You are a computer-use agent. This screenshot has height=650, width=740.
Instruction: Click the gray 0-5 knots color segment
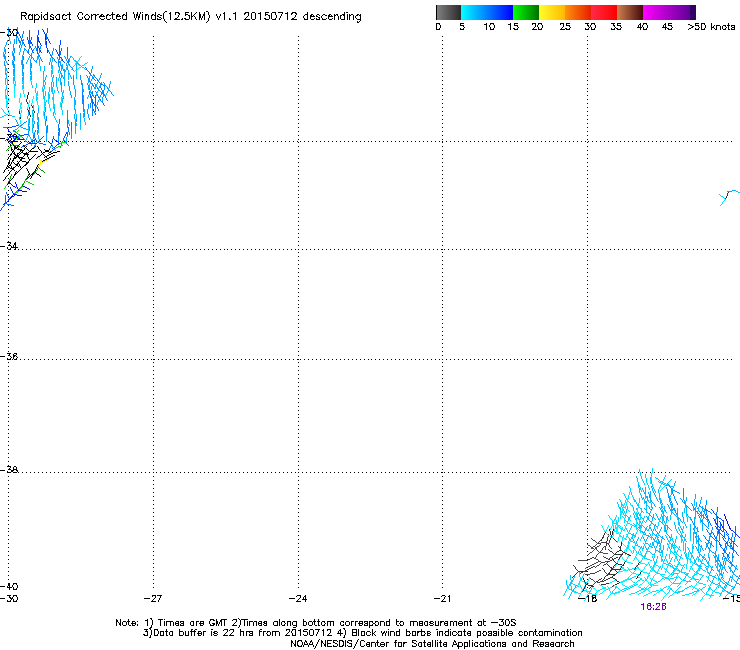point(448,12)
